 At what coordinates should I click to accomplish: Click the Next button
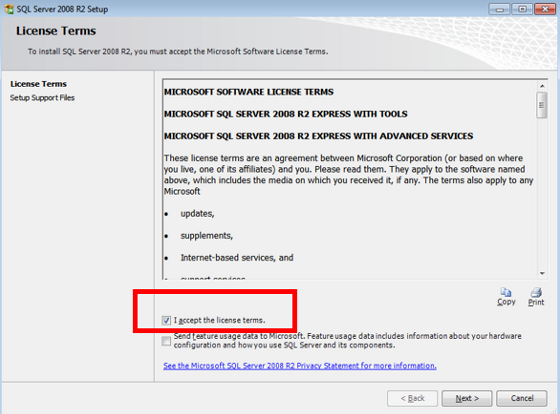[467, 398]
